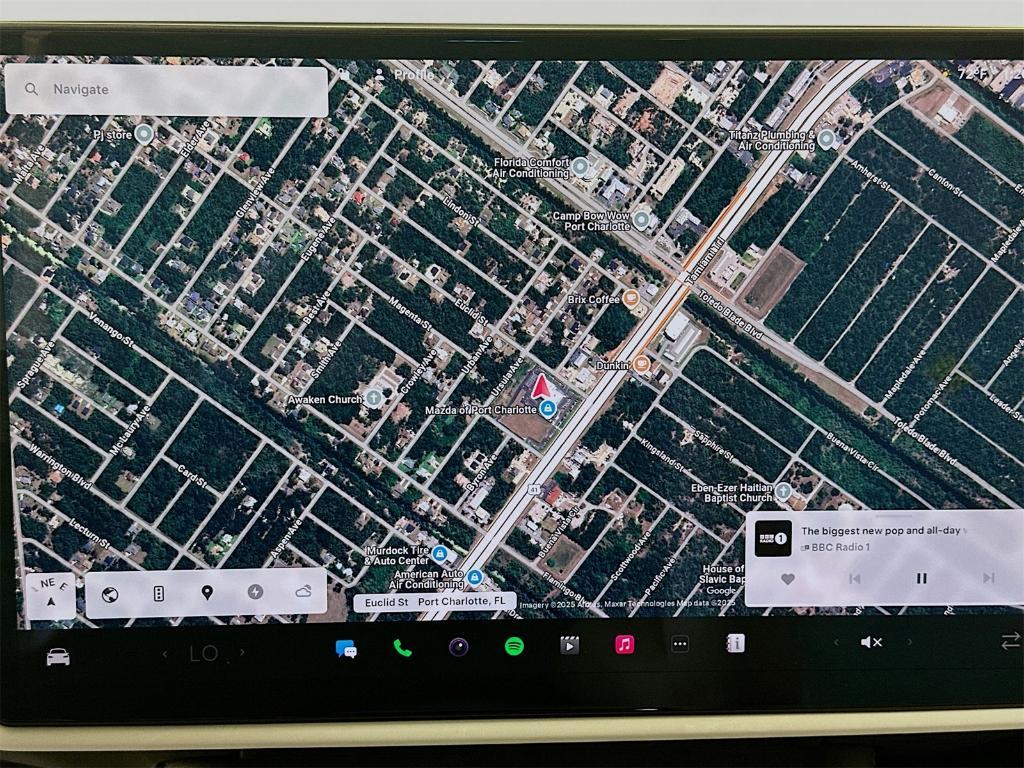Tap the Venango St street label
Screen dimensions: 1024x768
[x=111, y=330]
